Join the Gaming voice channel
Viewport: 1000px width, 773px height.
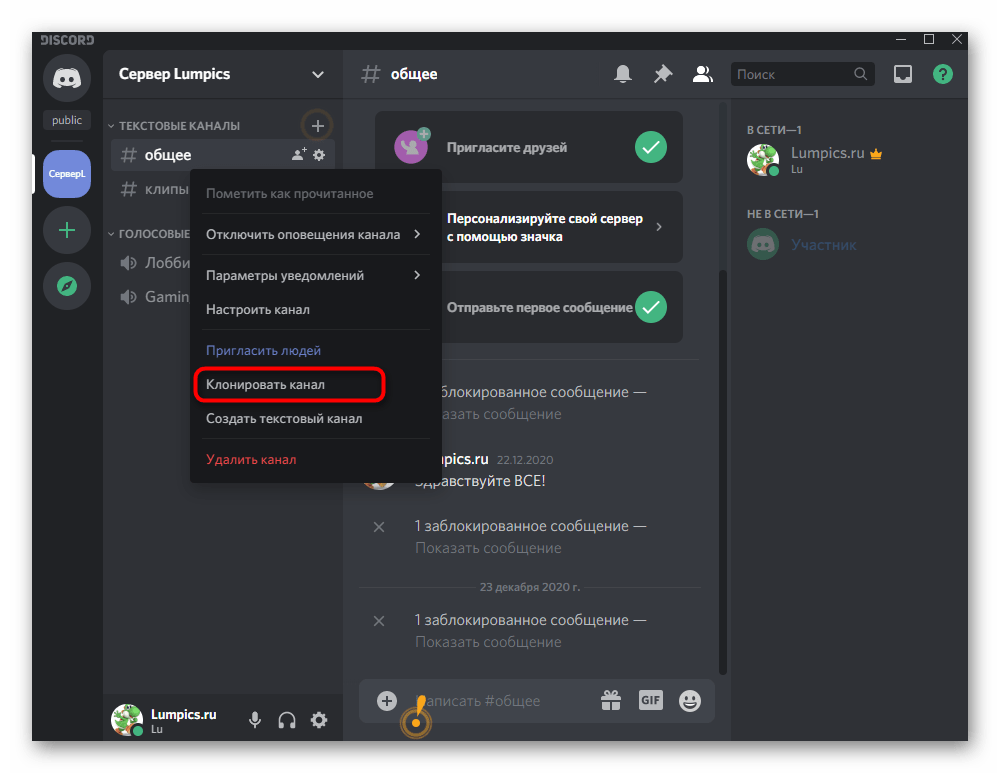[155, 297]
